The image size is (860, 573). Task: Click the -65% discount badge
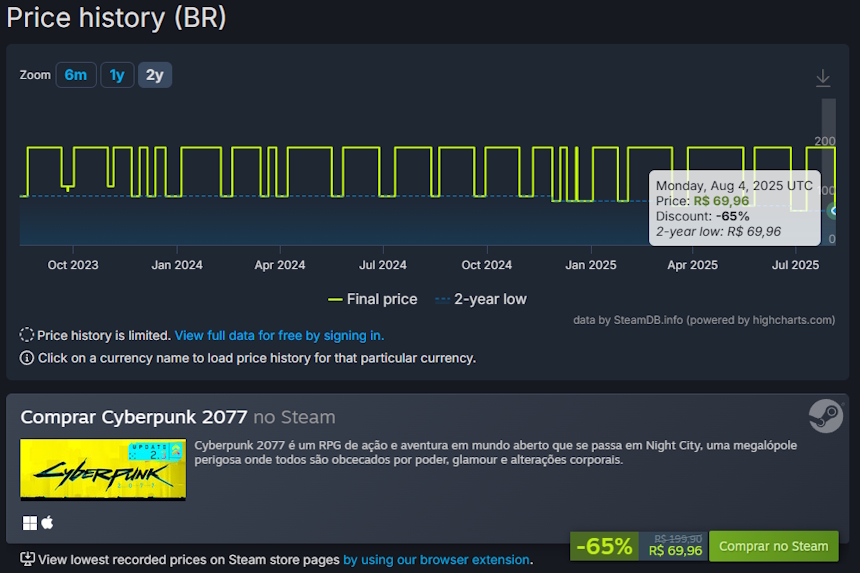pyautogui.click(x=604, y=546)
